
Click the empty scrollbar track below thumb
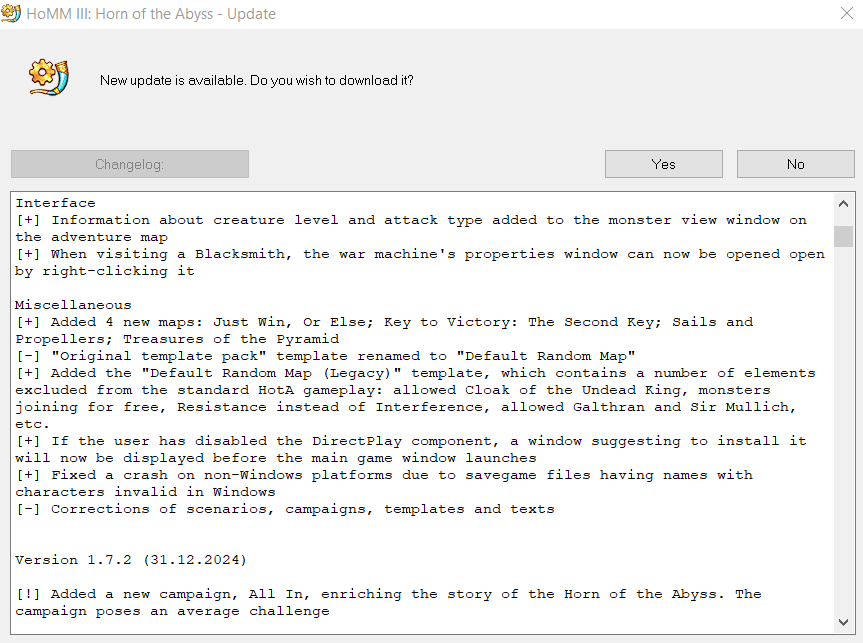tap(843, 429)
